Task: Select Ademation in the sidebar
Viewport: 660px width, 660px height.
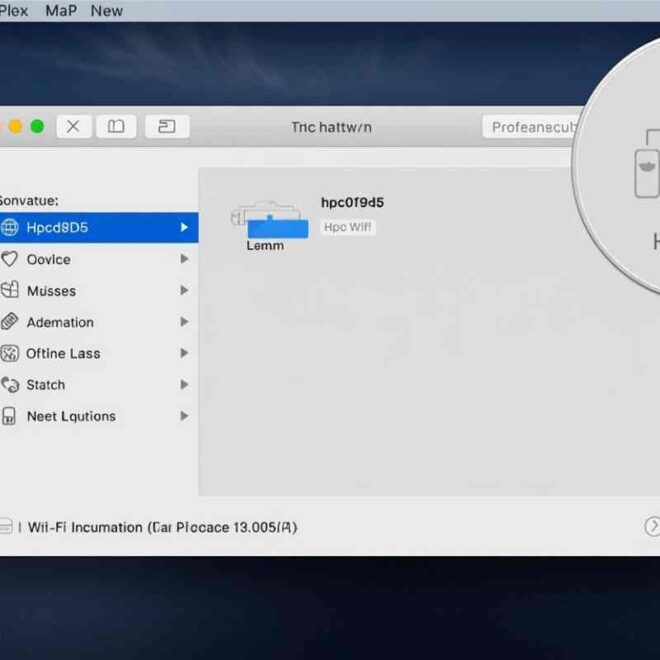Action: pos(99,322)
